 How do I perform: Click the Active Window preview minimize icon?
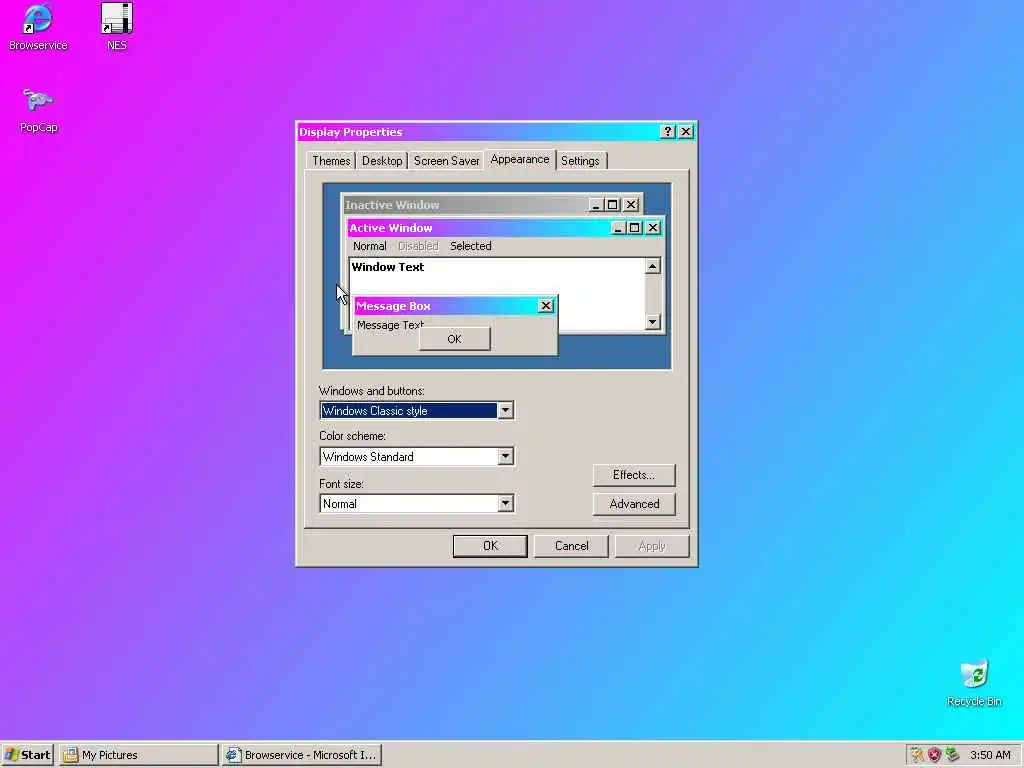(x=618, y=228)
